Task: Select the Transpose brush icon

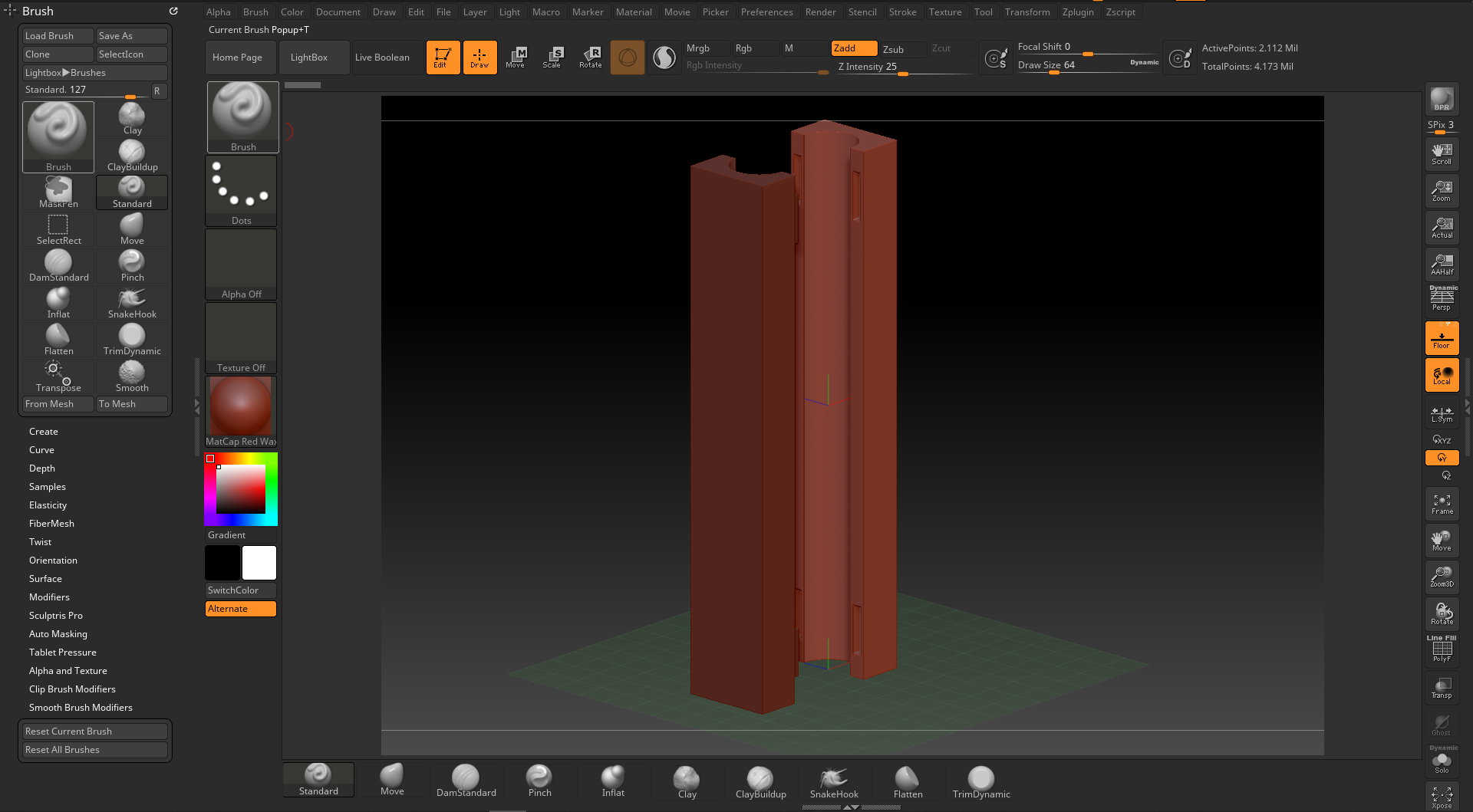Action: (58, 376)
